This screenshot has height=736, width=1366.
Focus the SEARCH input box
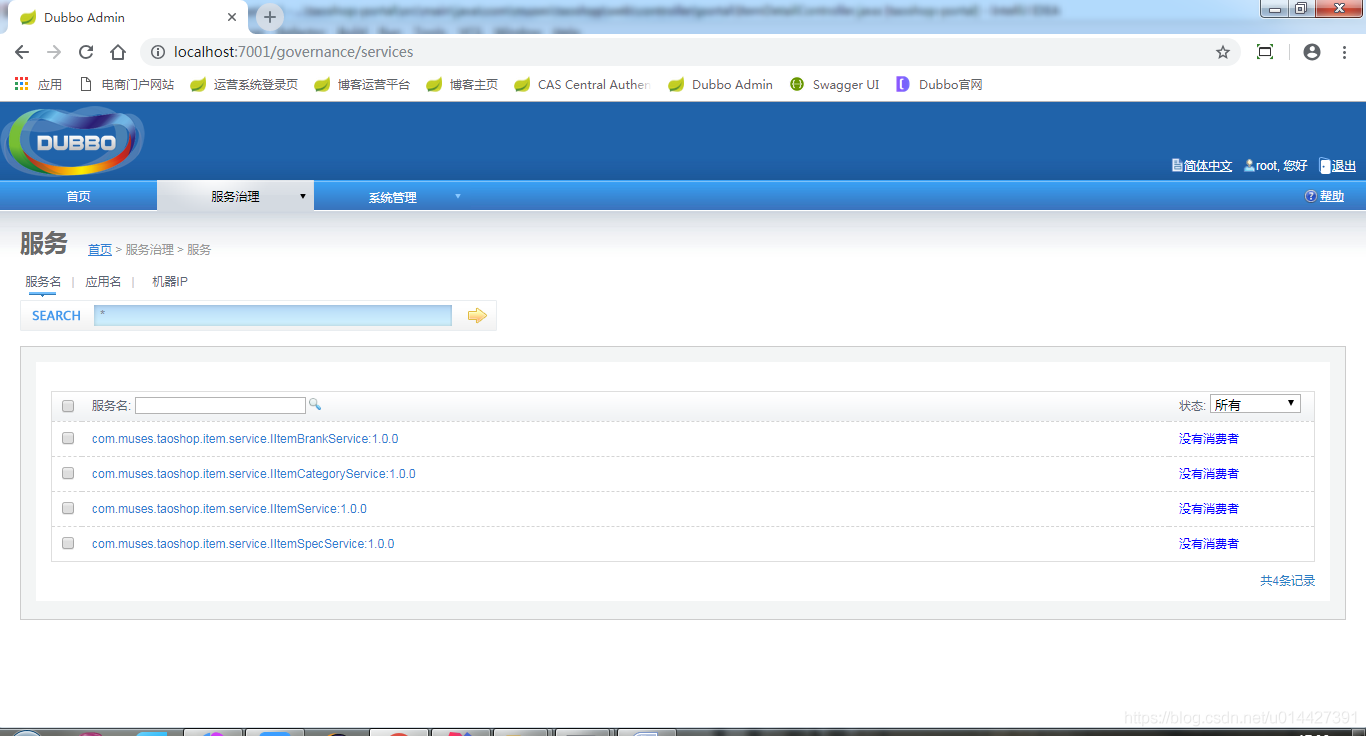[273, 315]
